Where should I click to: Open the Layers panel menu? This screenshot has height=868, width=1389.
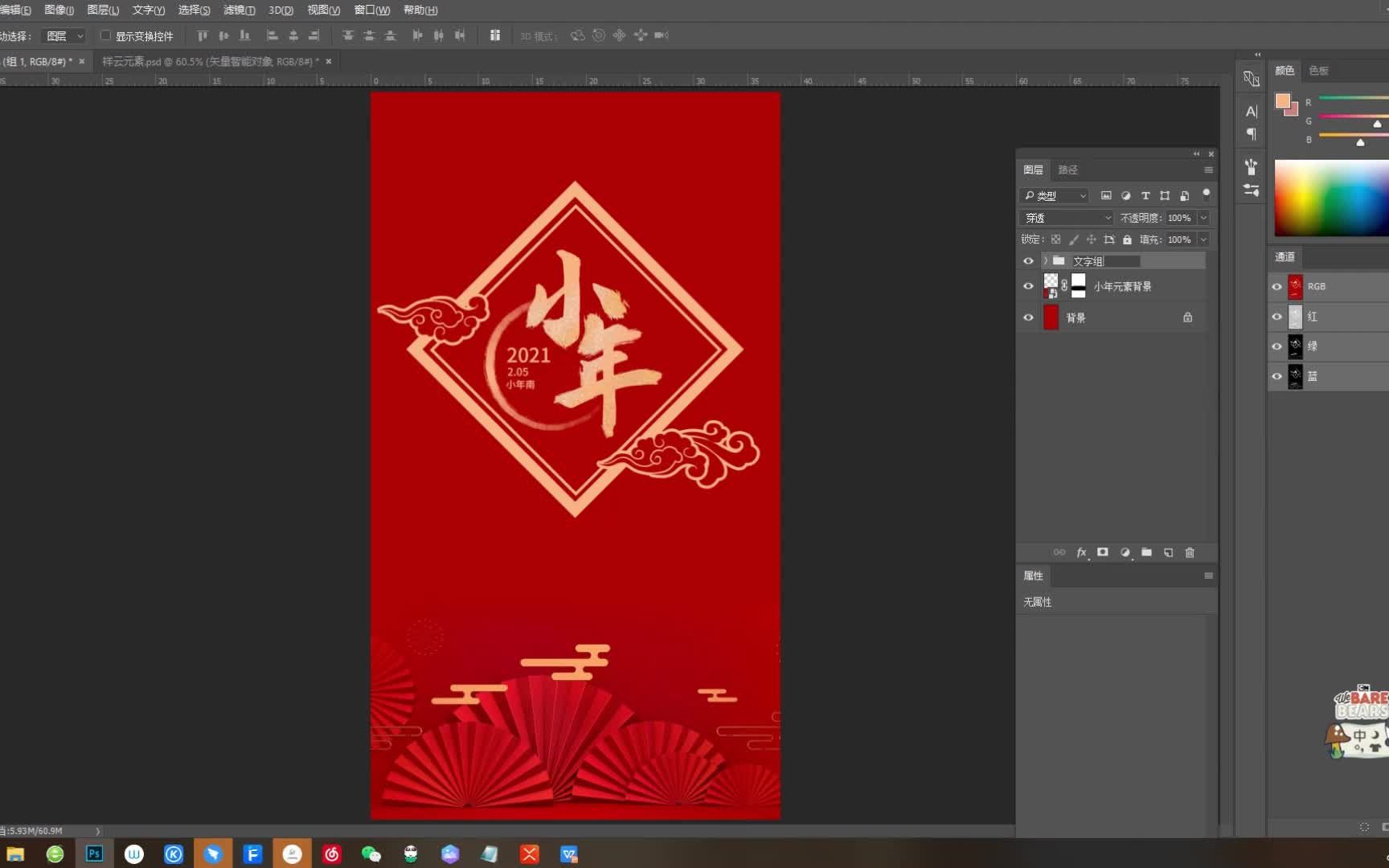1208,170
